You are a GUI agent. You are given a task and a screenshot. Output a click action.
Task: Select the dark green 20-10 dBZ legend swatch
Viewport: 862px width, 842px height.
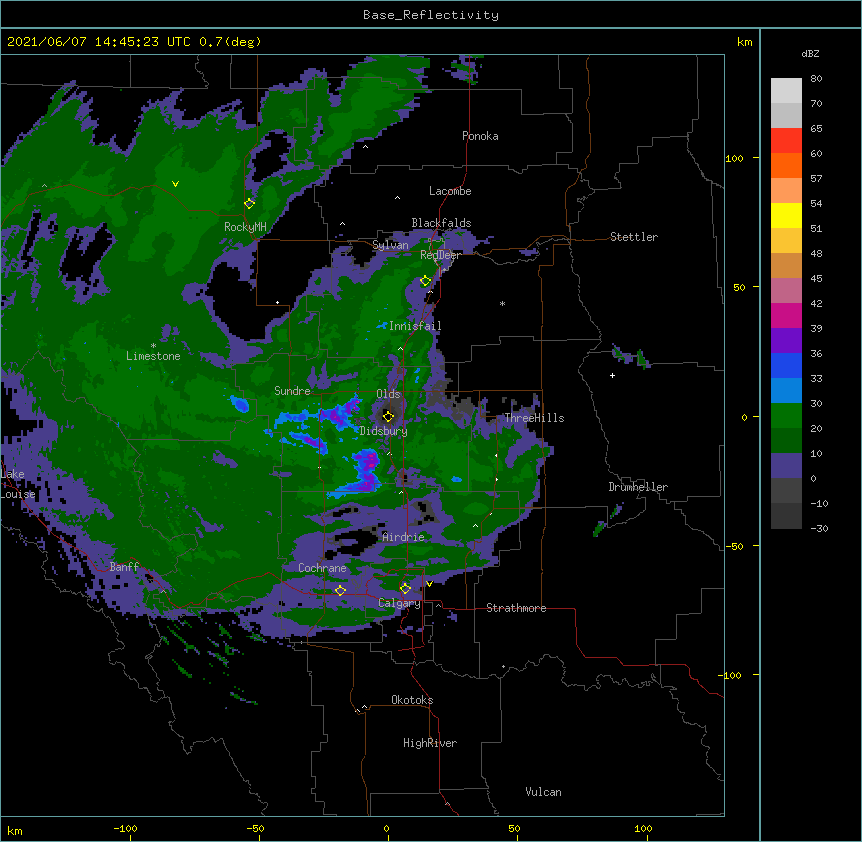786,441
